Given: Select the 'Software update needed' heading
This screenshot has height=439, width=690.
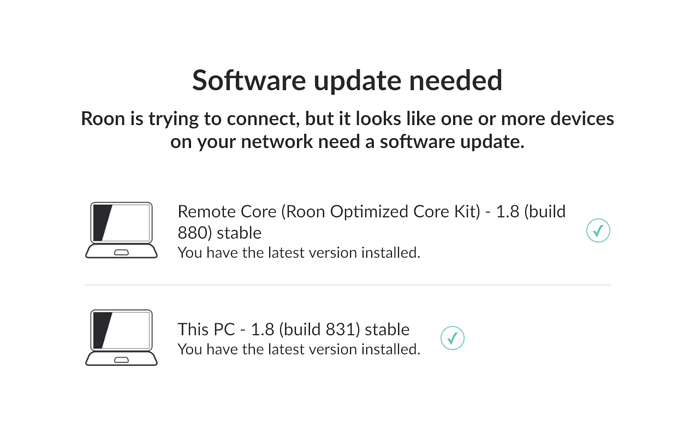Looking at the screenshot, I should [347, 80].
